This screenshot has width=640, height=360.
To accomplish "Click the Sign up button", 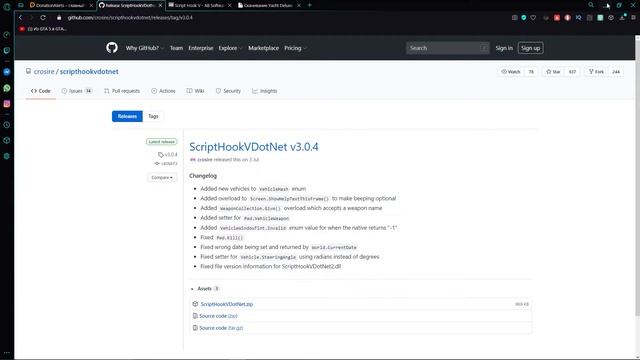I will click(530, 48).
